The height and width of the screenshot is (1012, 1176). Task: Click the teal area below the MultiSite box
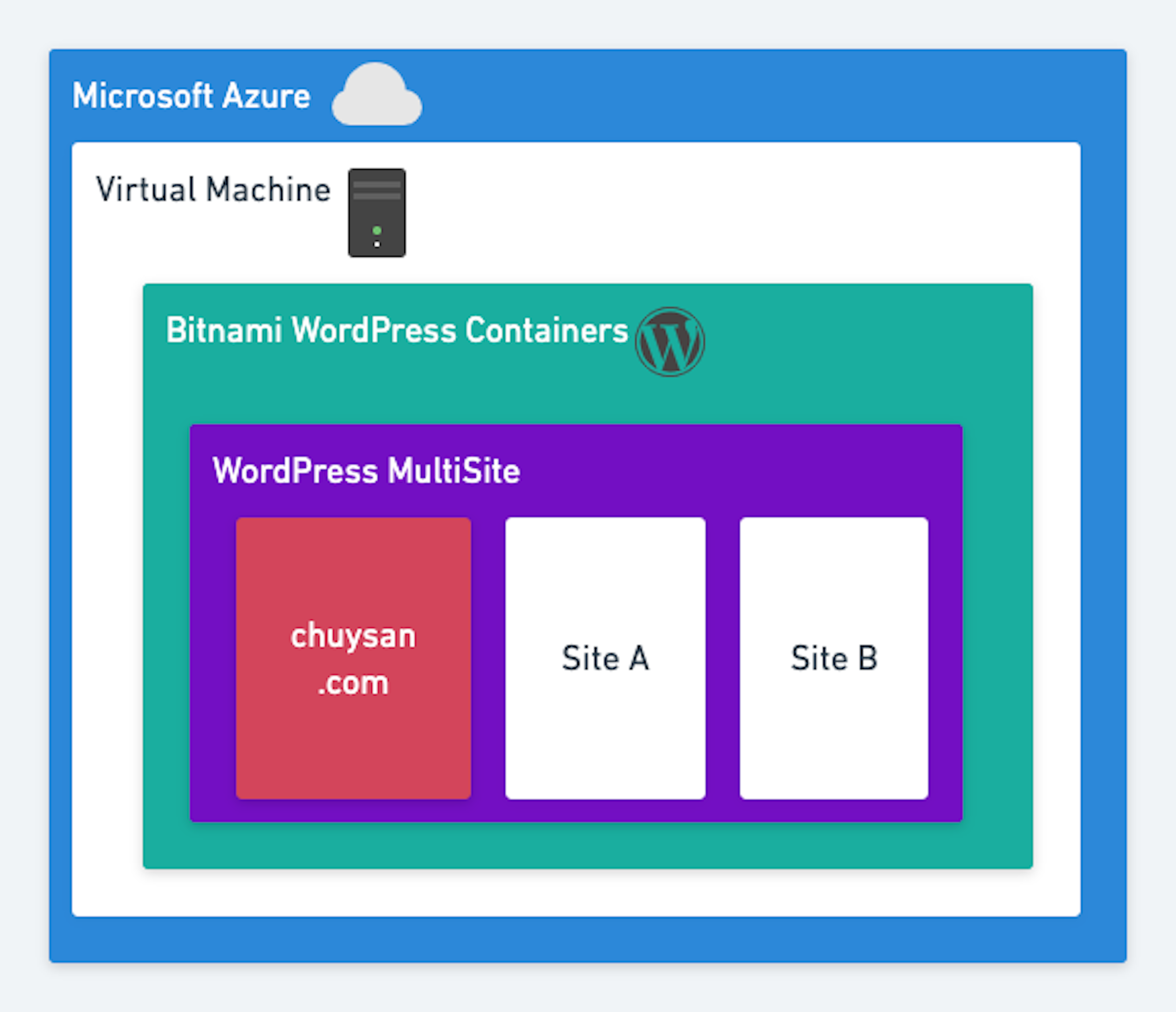587,844
